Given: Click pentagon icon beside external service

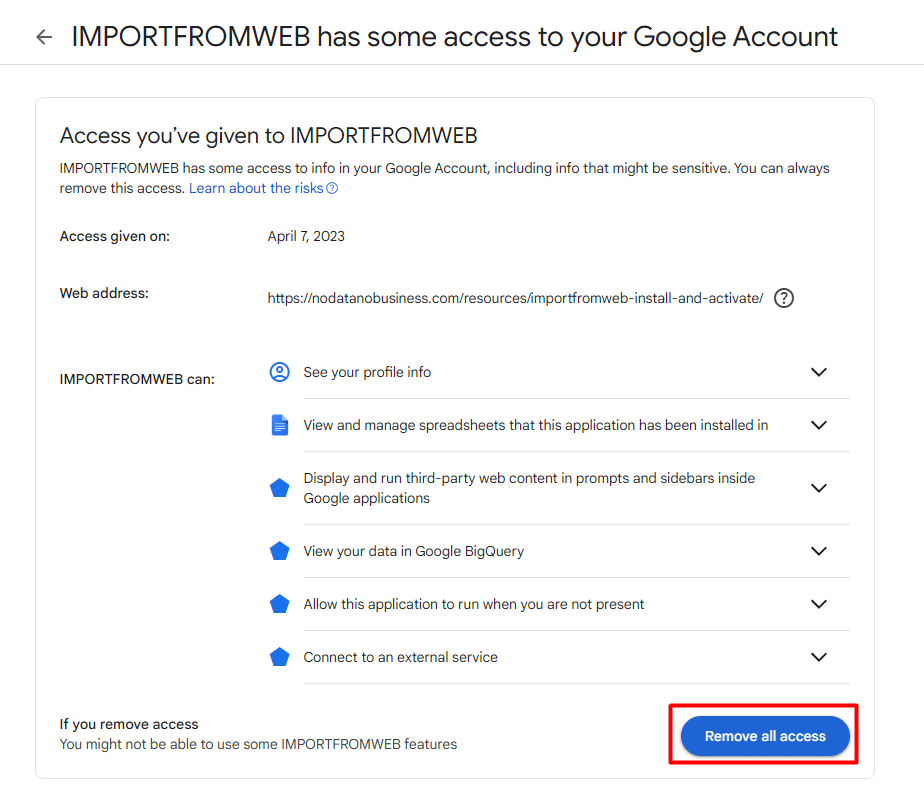Looking at the screenshot, I should [x=280, y=657].
